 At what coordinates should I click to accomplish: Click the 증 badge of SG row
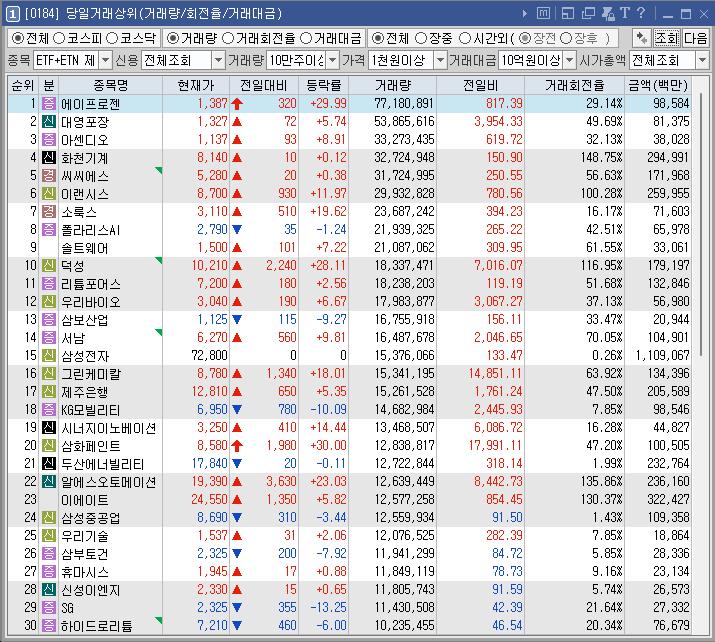click(x=49, y=607)
